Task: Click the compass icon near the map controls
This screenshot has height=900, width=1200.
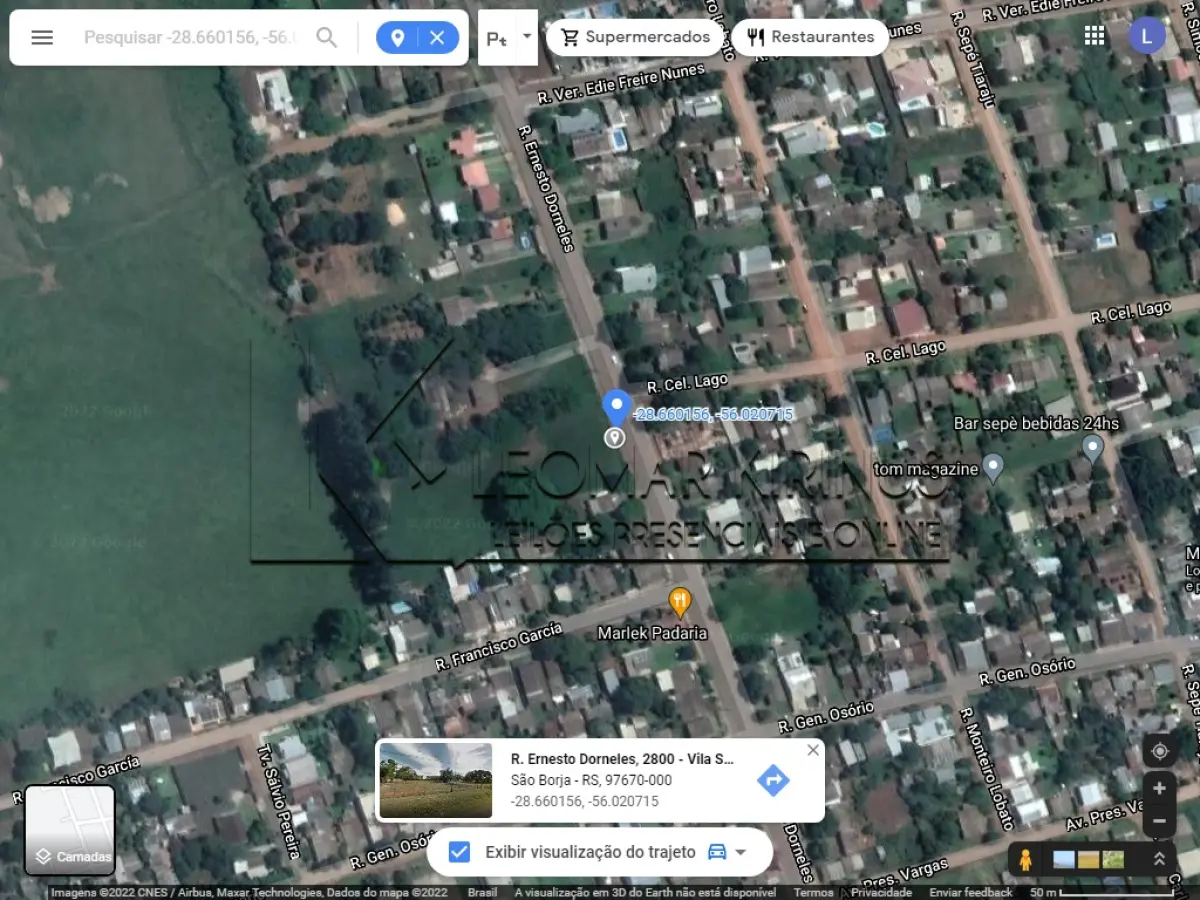Action: (x=1159, y=749)
